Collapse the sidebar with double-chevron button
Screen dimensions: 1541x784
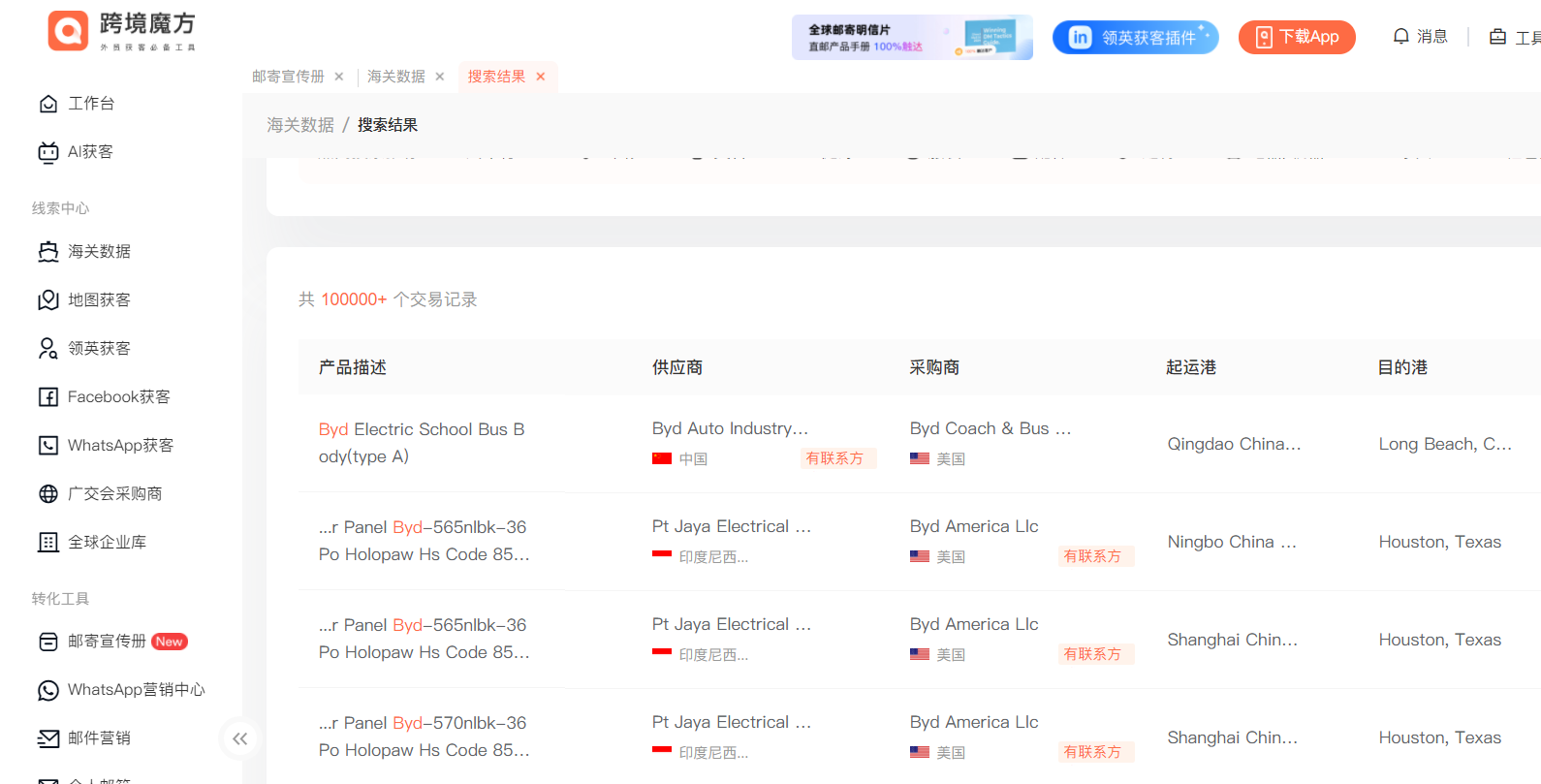(x=239, y=738)
